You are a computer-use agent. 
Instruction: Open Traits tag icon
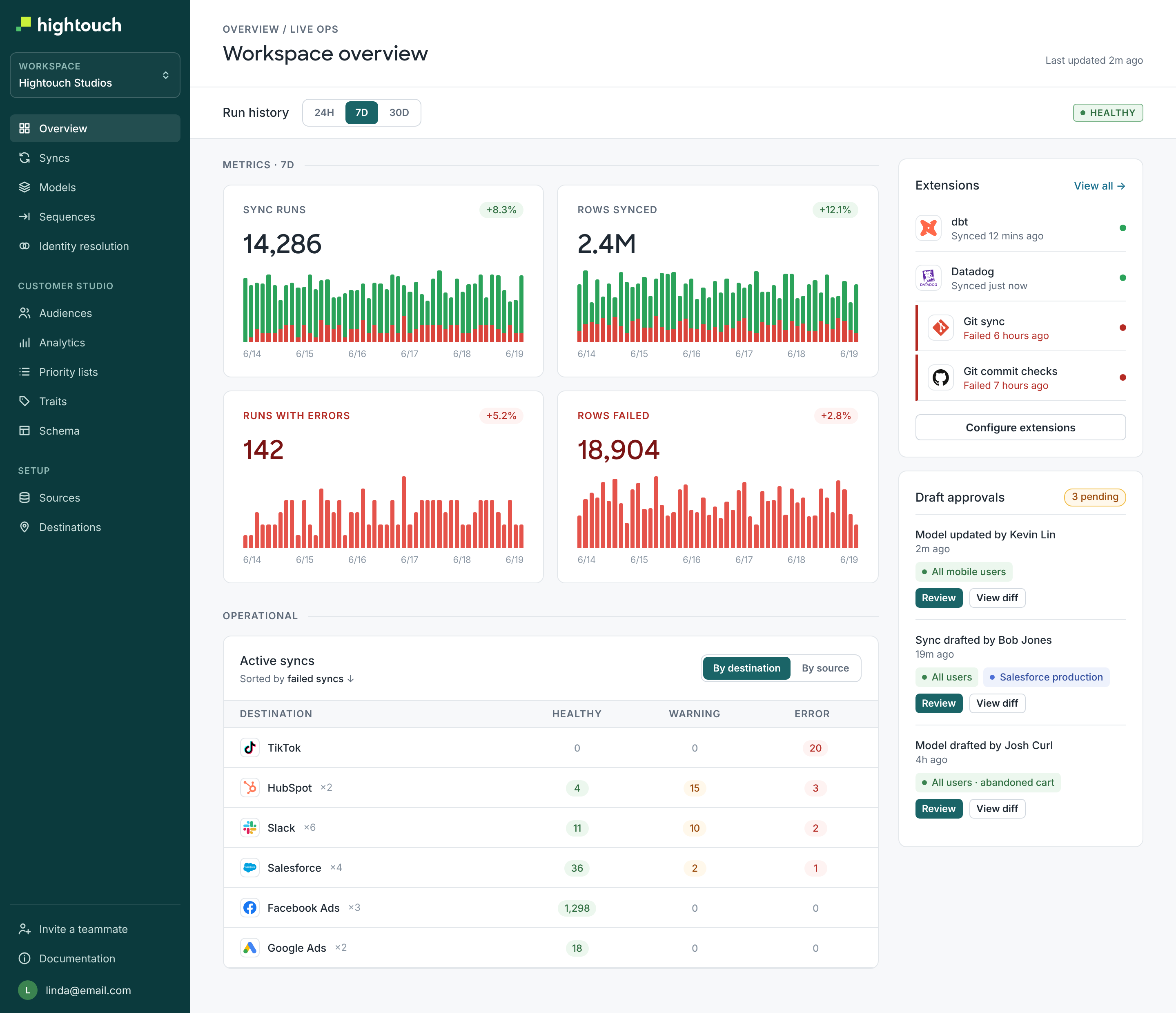click(24, 402)
